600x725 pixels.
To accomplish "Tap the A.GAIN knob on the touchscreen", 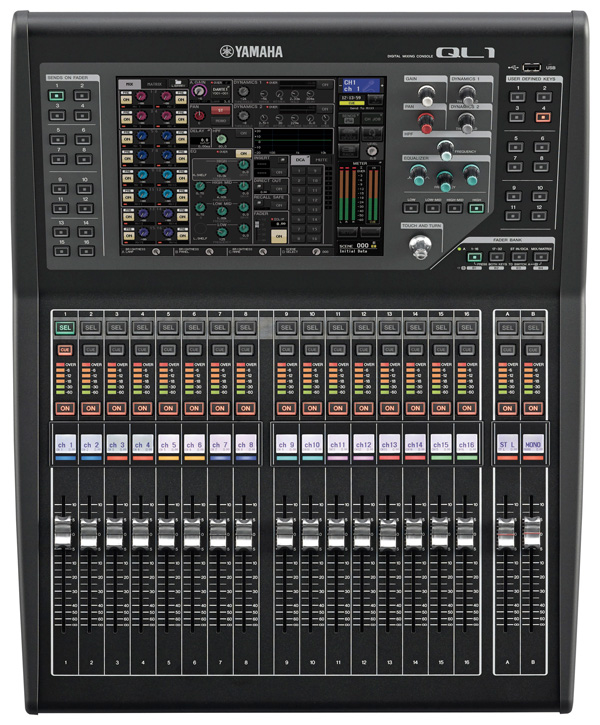I will [199, 91].
